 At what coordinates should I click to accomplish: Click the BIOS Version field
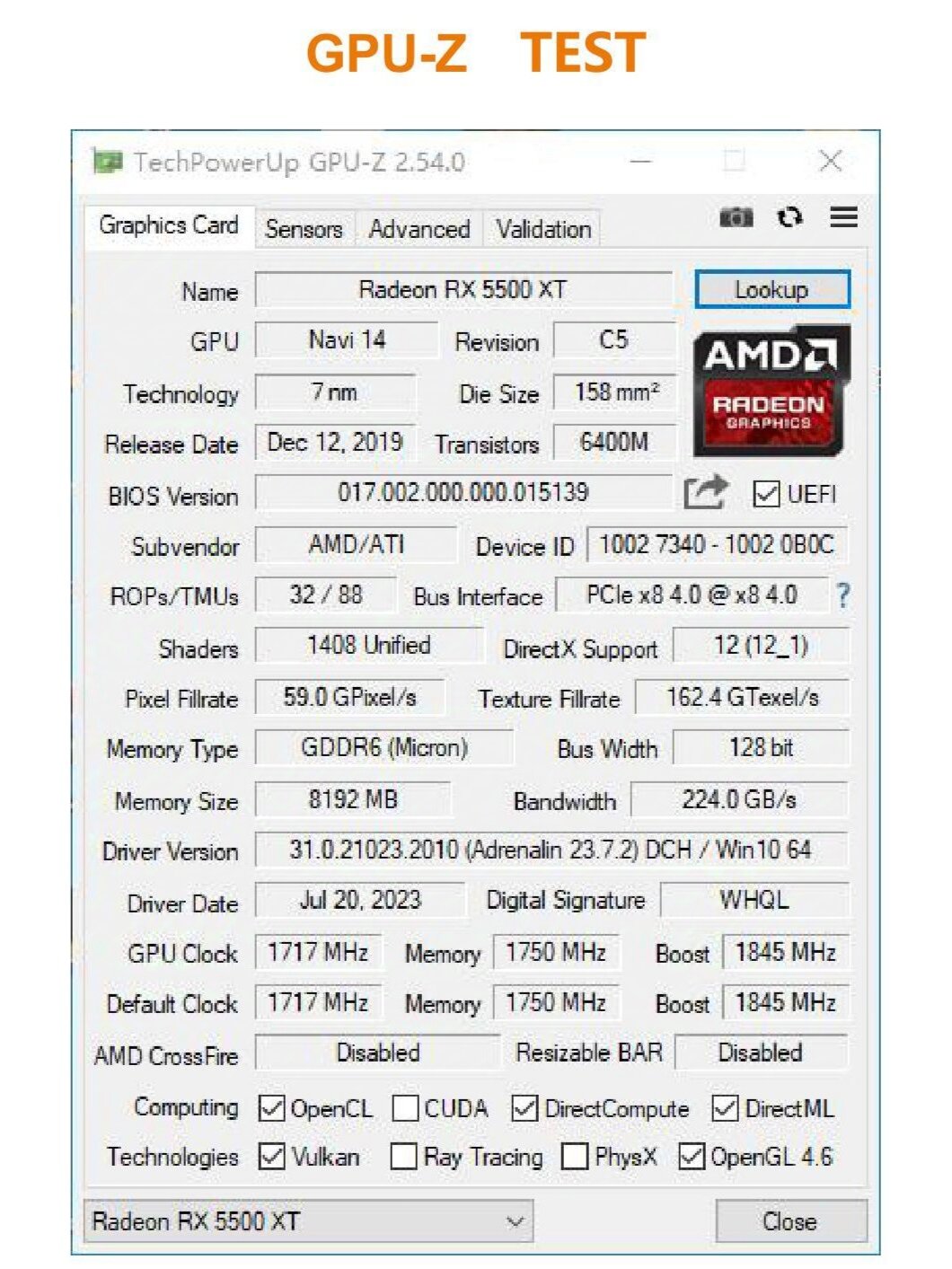[x=463, y=492]
